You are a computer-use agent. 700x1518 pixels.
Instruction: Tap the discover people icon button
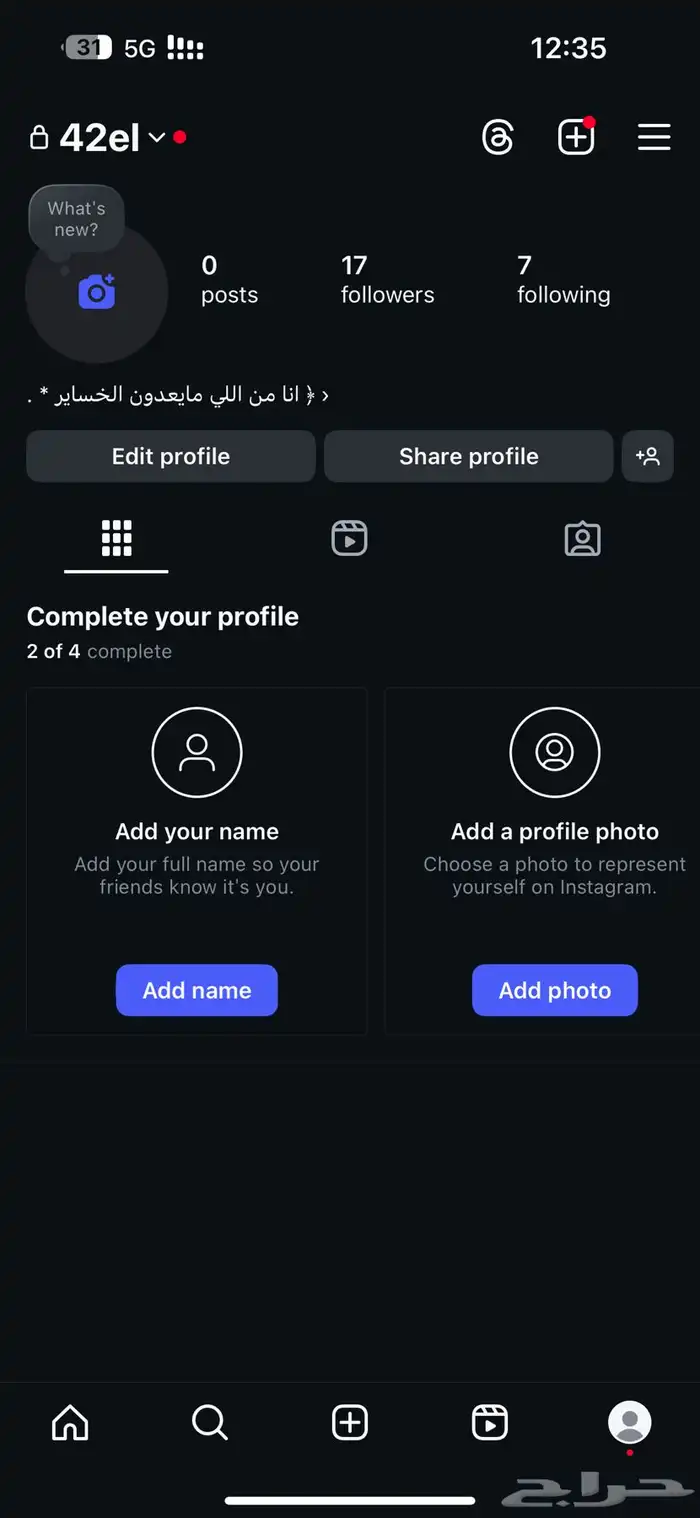648,457
